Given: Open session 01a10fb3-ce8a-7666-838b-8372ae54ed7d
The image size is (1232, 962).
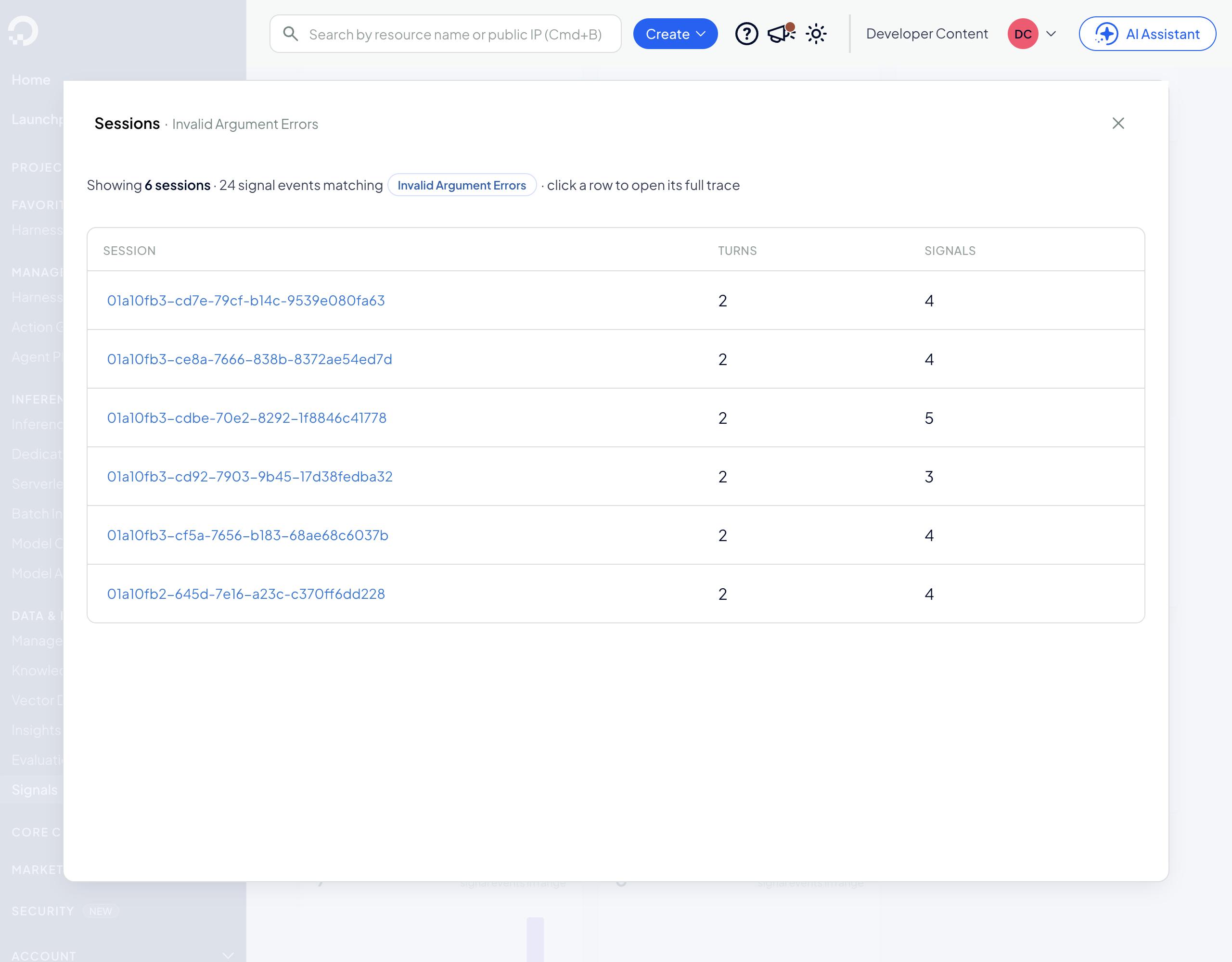Looking at the screenshot, I should (x=249, y=359).
